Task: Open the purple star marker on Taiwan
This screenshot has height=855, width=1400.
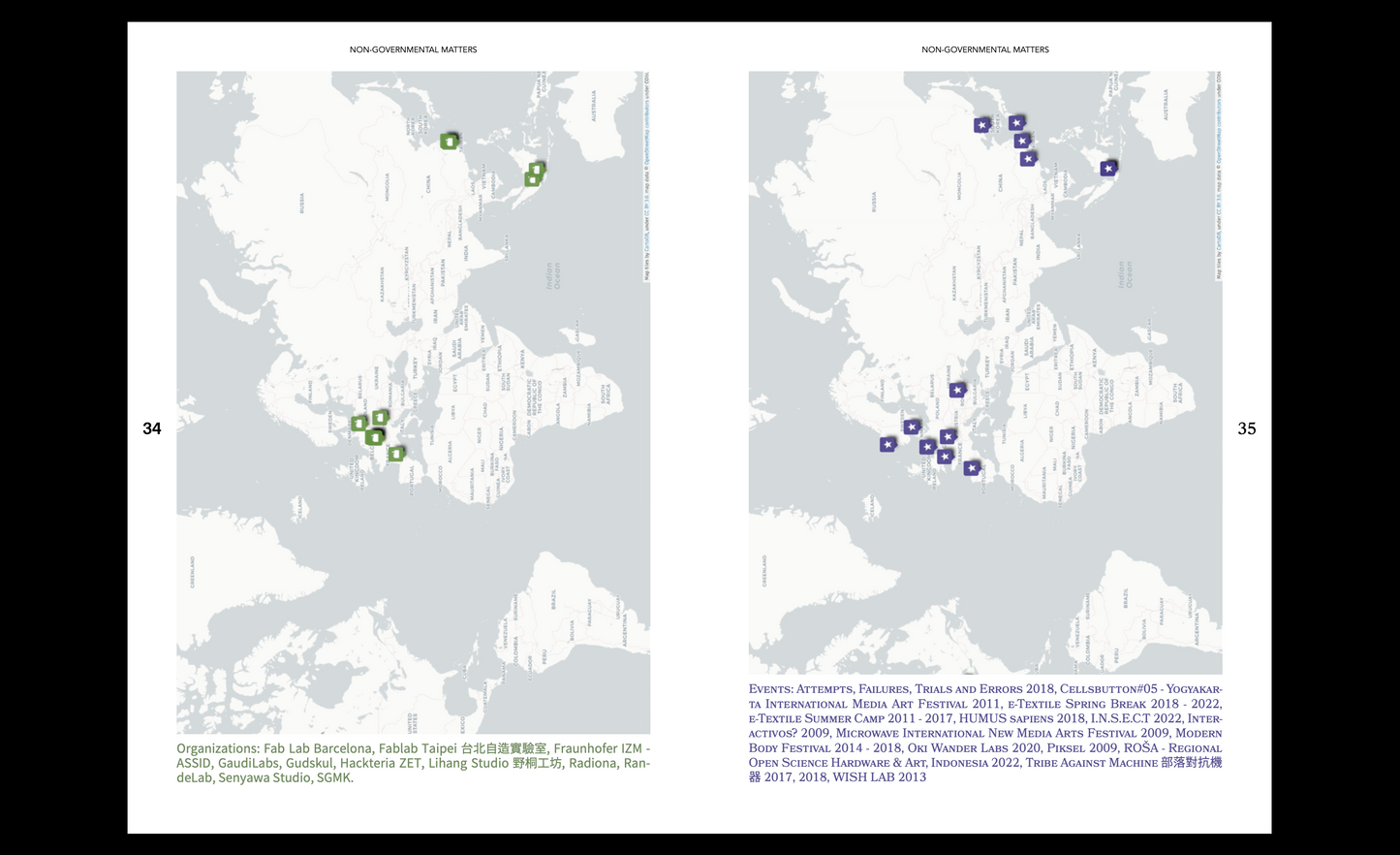Action: coord(1028,158)
